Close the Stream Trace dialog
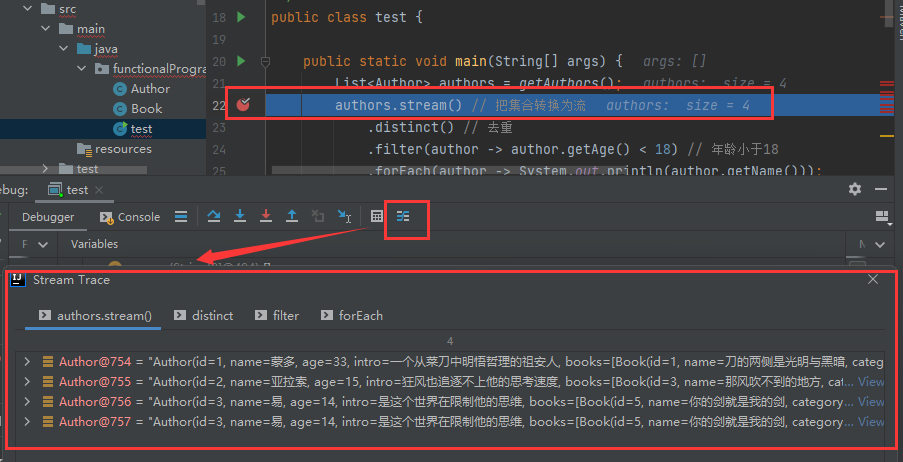 (x=873, y=279)
